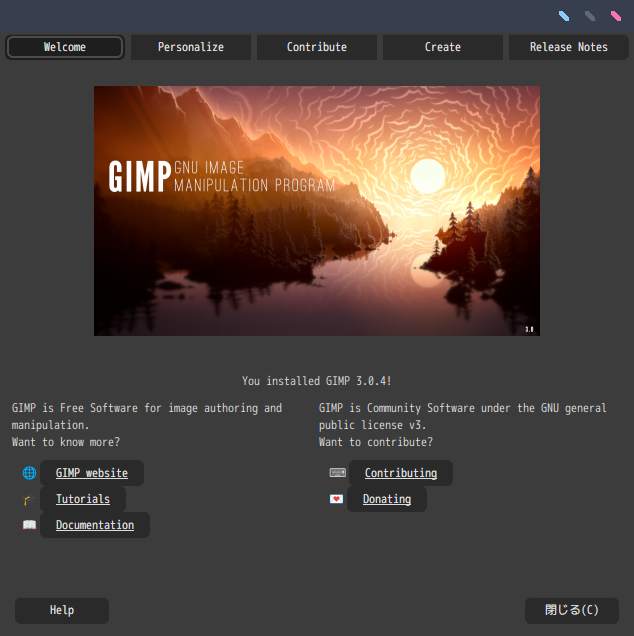The width and height of the screenshot is (634, 636).
Task: Click the light blue title bar button
Action: [564, 16]
